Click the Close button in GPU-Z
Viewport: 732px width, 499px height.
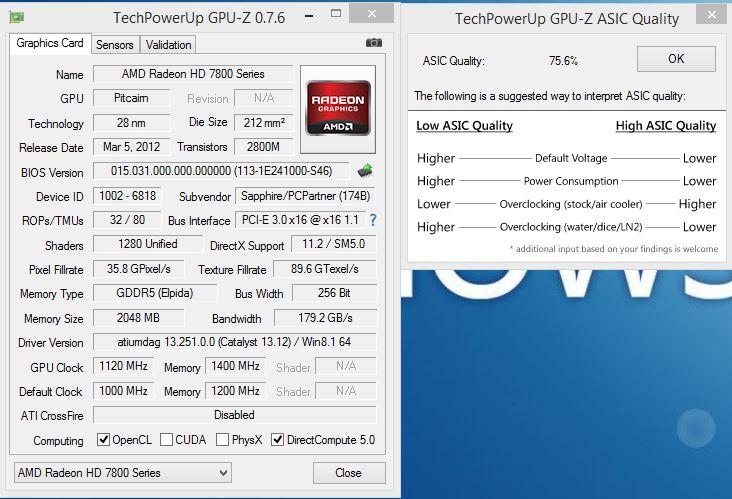(349, 473)
